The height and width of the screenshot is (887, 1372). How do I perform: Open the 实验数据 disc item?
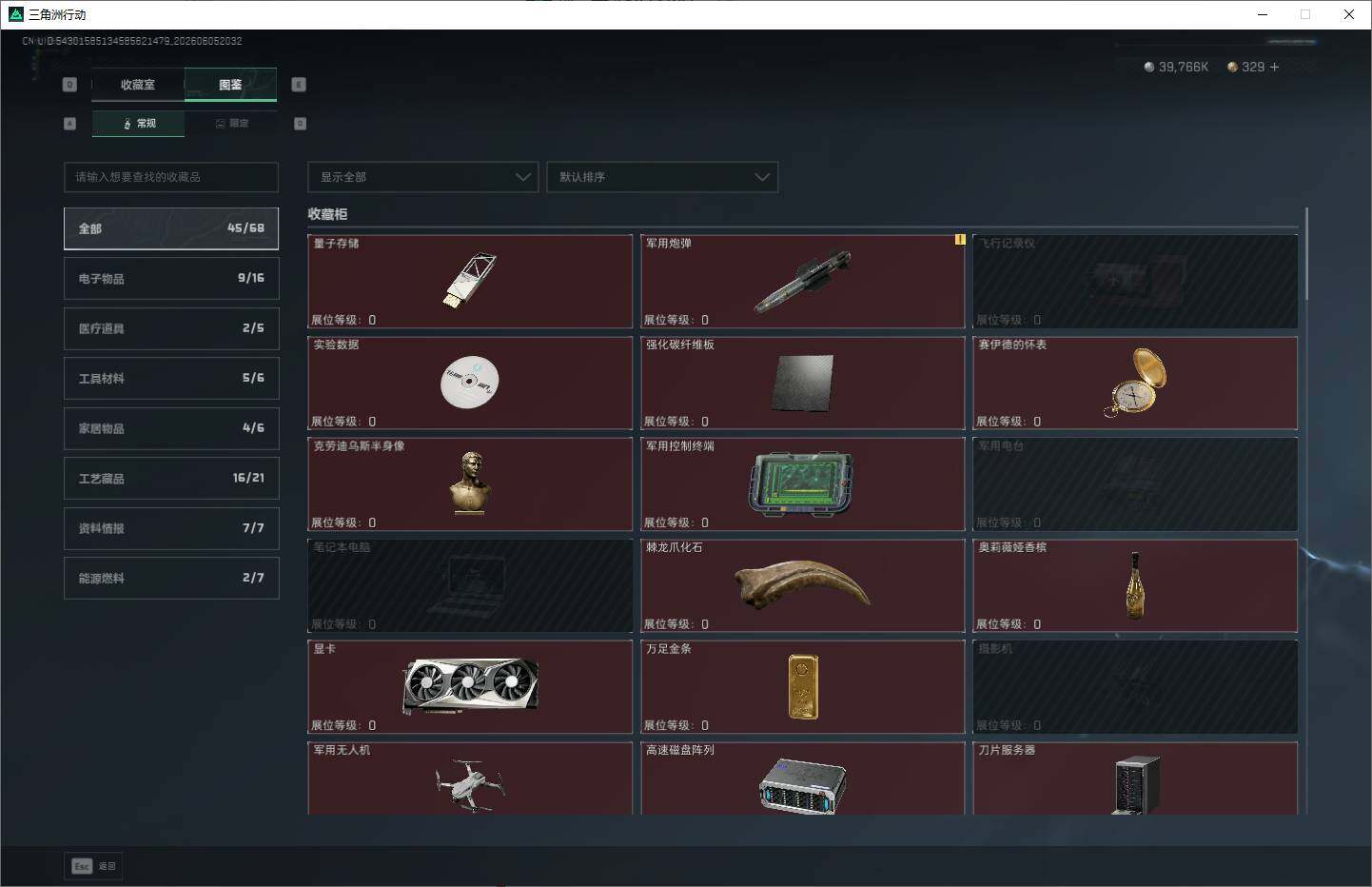tap(470, 383)
